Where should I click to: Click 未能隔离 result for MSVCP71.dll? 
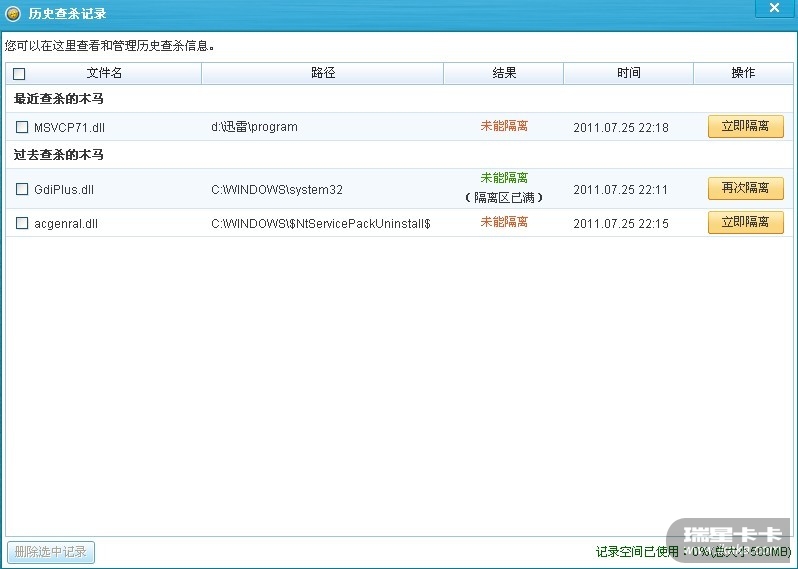[x=504, y=126]
